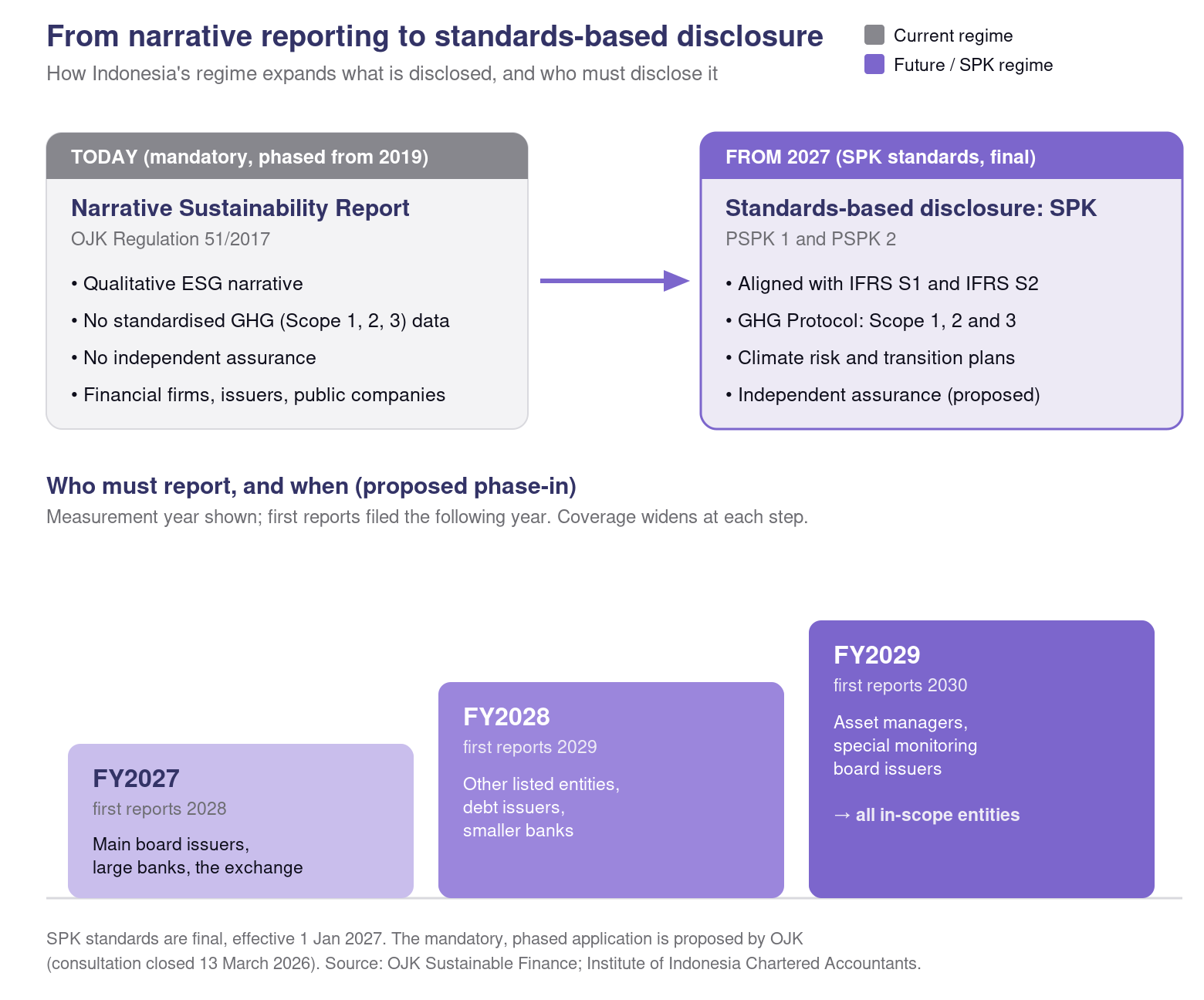Click 'Asset managers, special monitoring board issuers'
1204x1000 pixels.
[905, 745]
